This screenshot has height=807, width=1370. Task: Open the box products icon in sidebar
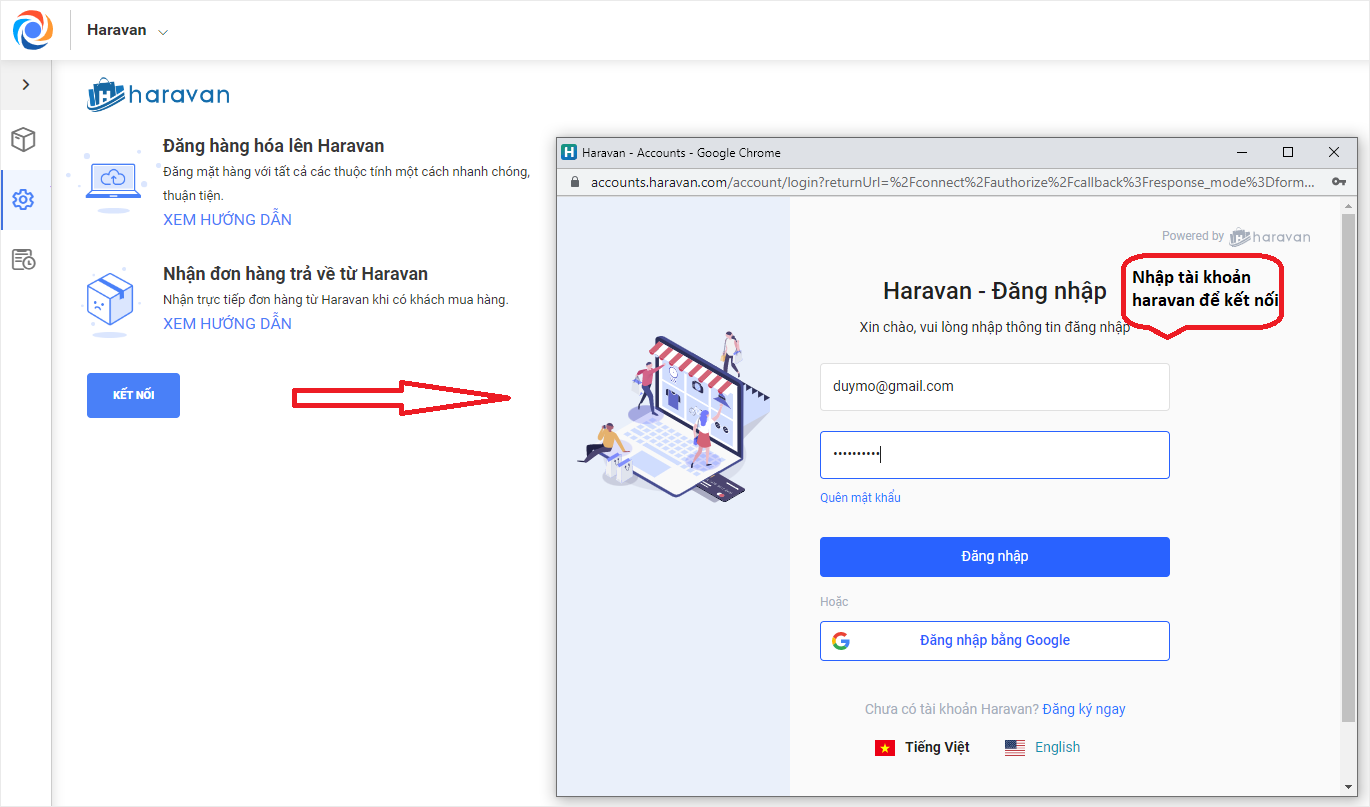click(x=24, y=140)
